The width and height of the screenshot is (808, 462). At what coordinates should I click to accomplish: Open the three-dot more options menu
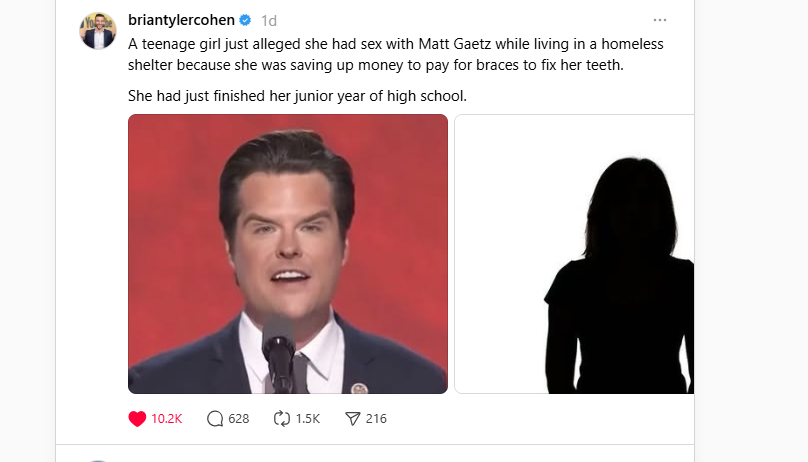659,20
